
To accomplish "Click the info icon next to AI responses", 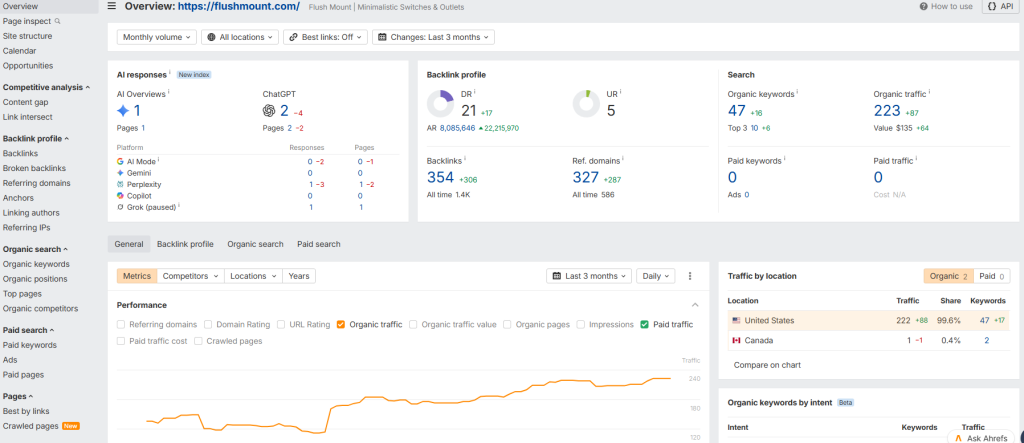I will pos(170,73).
